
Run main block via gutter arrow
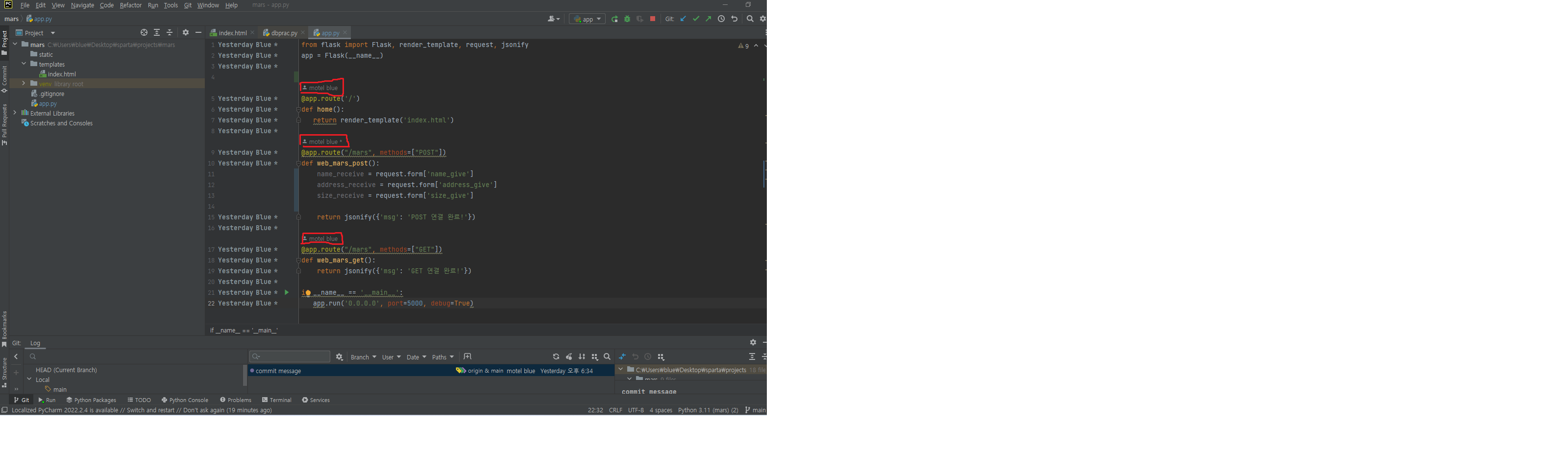click(287, 293)
